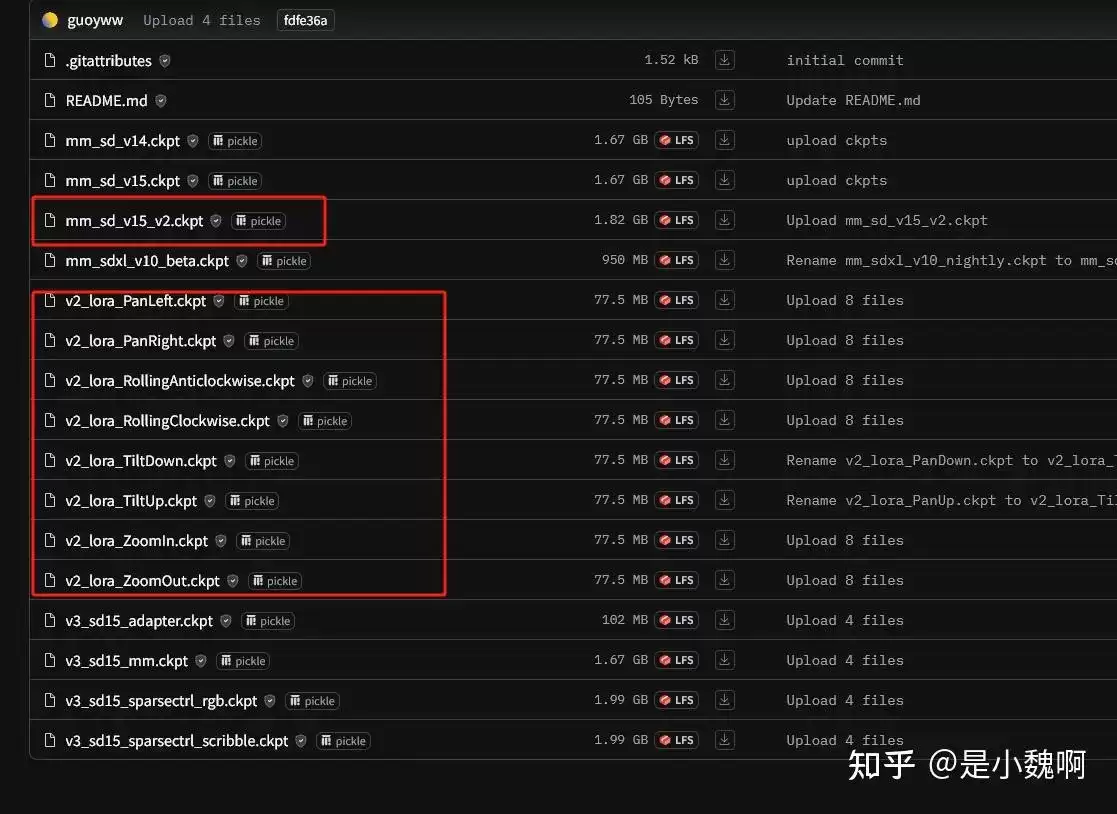Click the safety shield icon beside README.md
The image size is (1117, 814).
click(x=161, y=100)
